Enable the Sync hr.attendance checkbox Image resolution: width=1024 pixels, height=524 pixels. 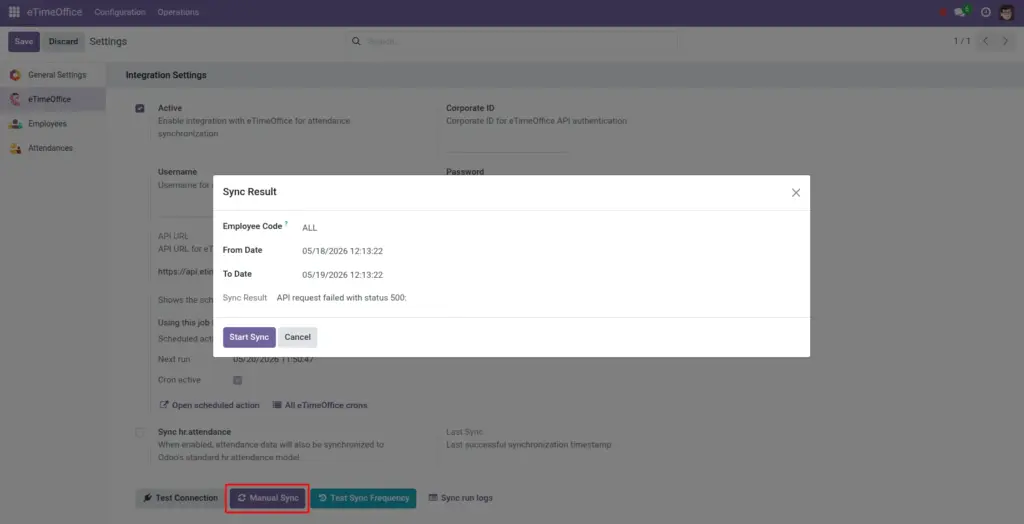pos(140,433)
